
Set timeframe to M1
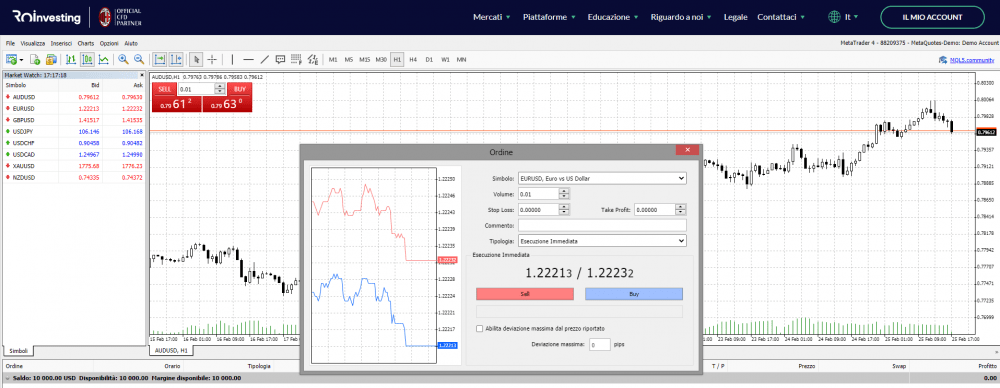tap(333, 59)
